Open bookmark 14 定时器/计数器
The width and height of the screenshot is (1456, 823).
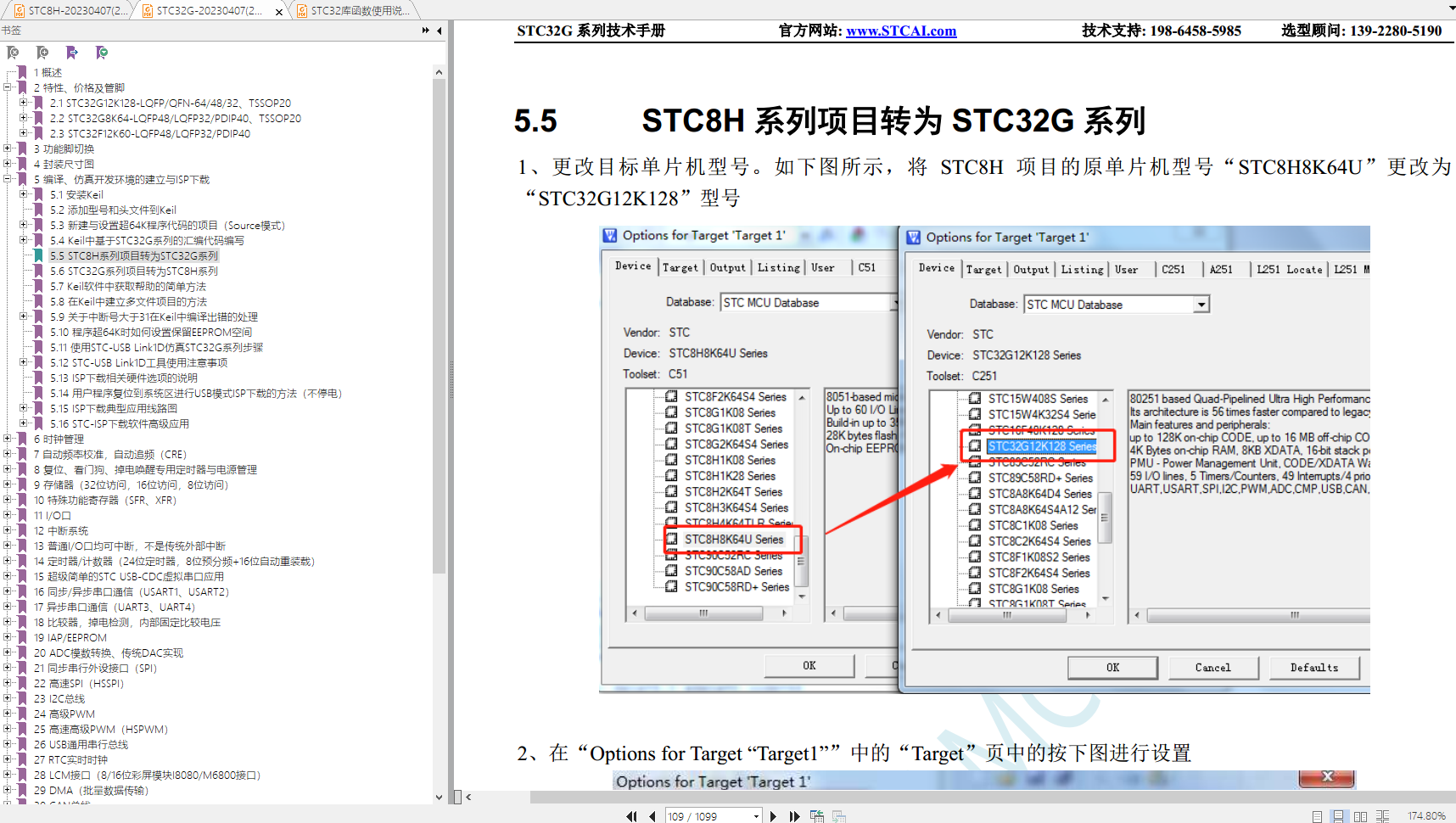(x=174, y=561)
